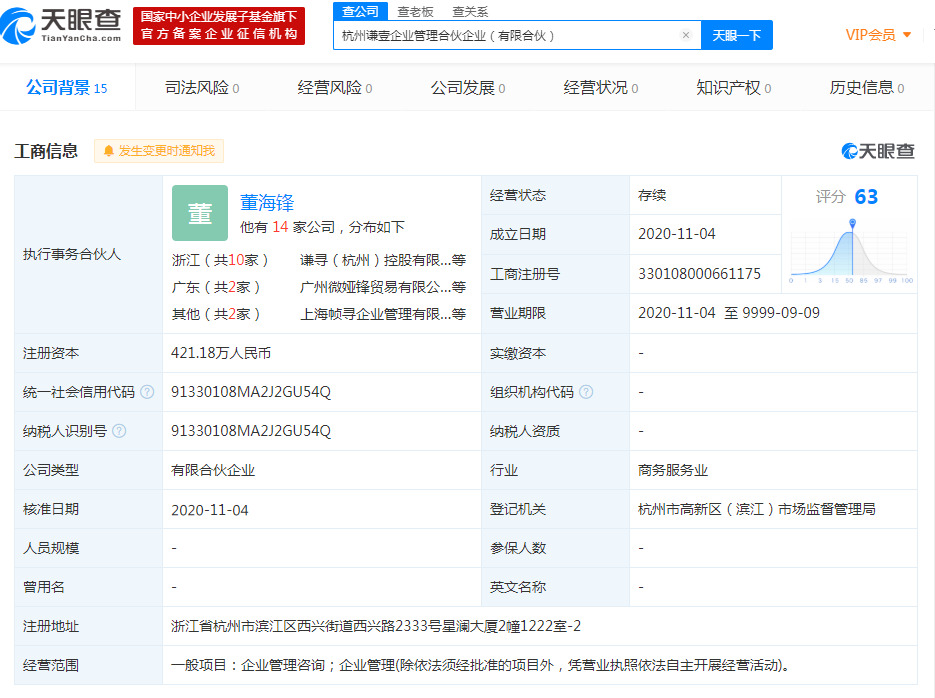The image size is (935, 698).
Task: Click the 营业期限 date range value
Action: coord(729,313)
